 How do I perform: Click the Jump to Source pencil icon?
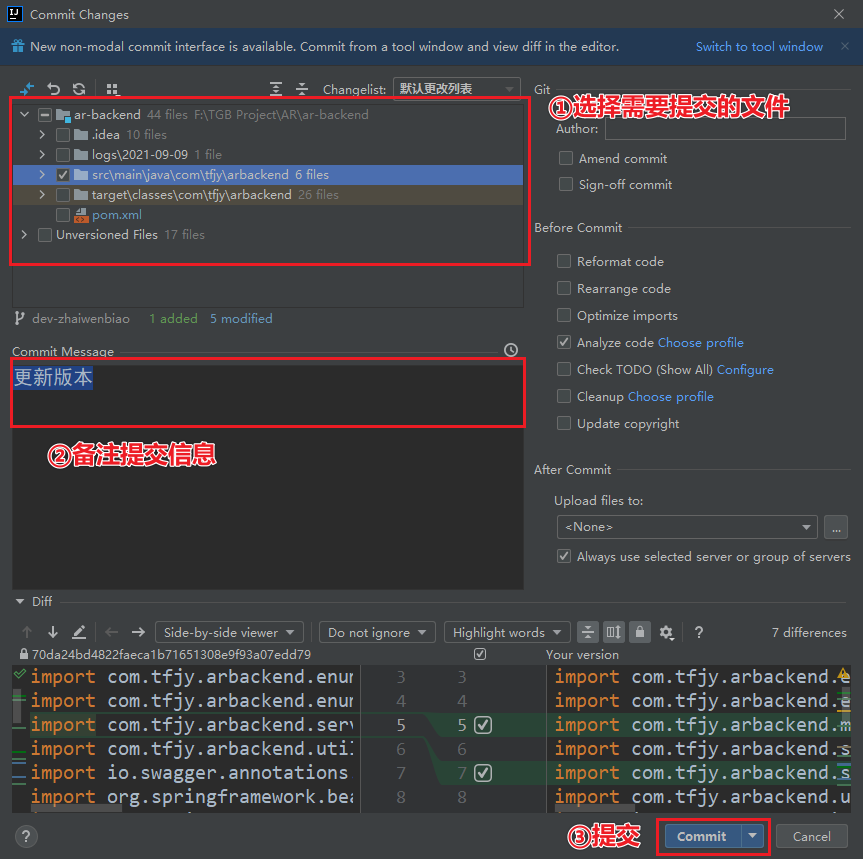pos(79,632)
